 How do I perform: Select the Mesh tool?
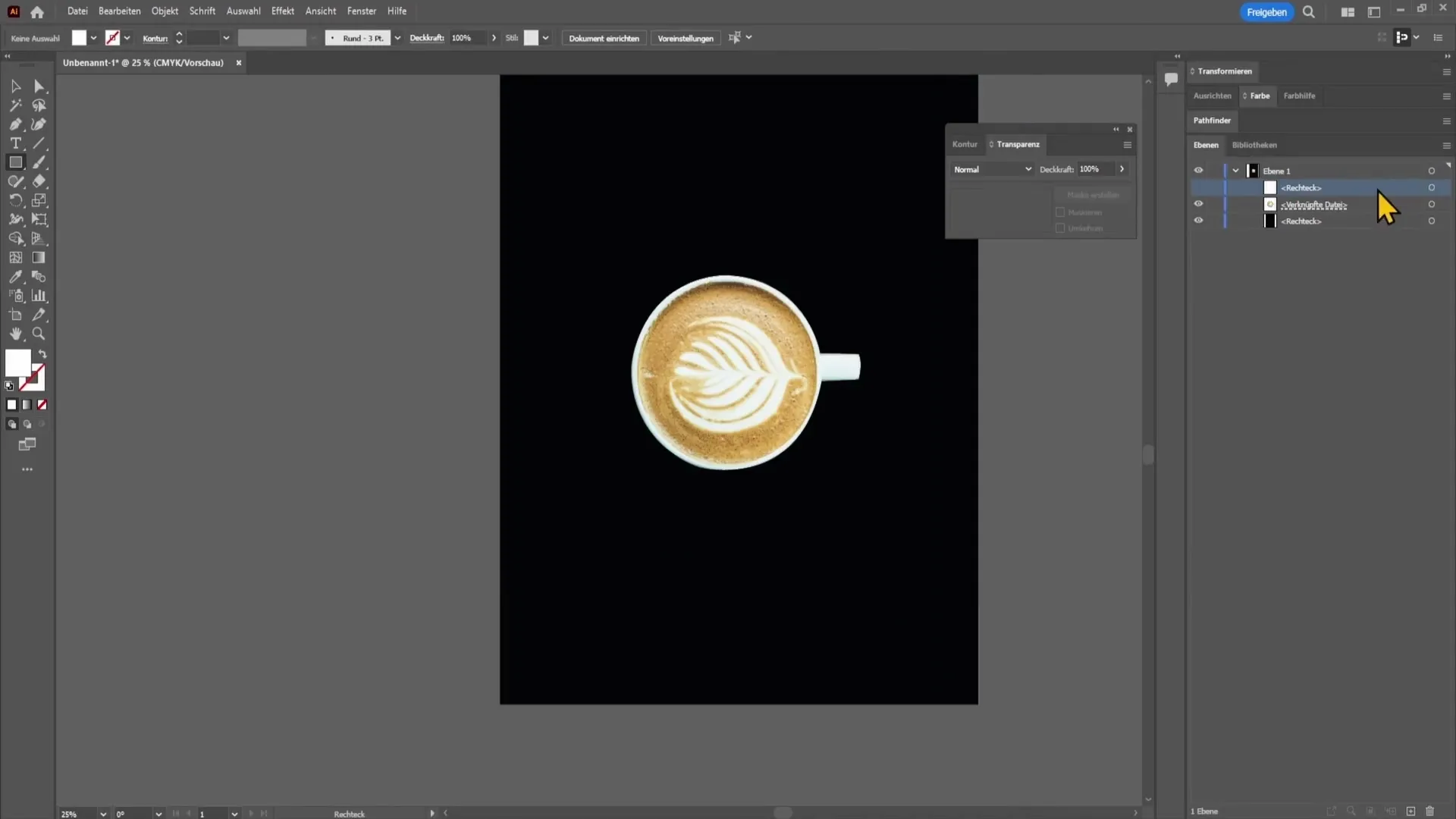15,258
